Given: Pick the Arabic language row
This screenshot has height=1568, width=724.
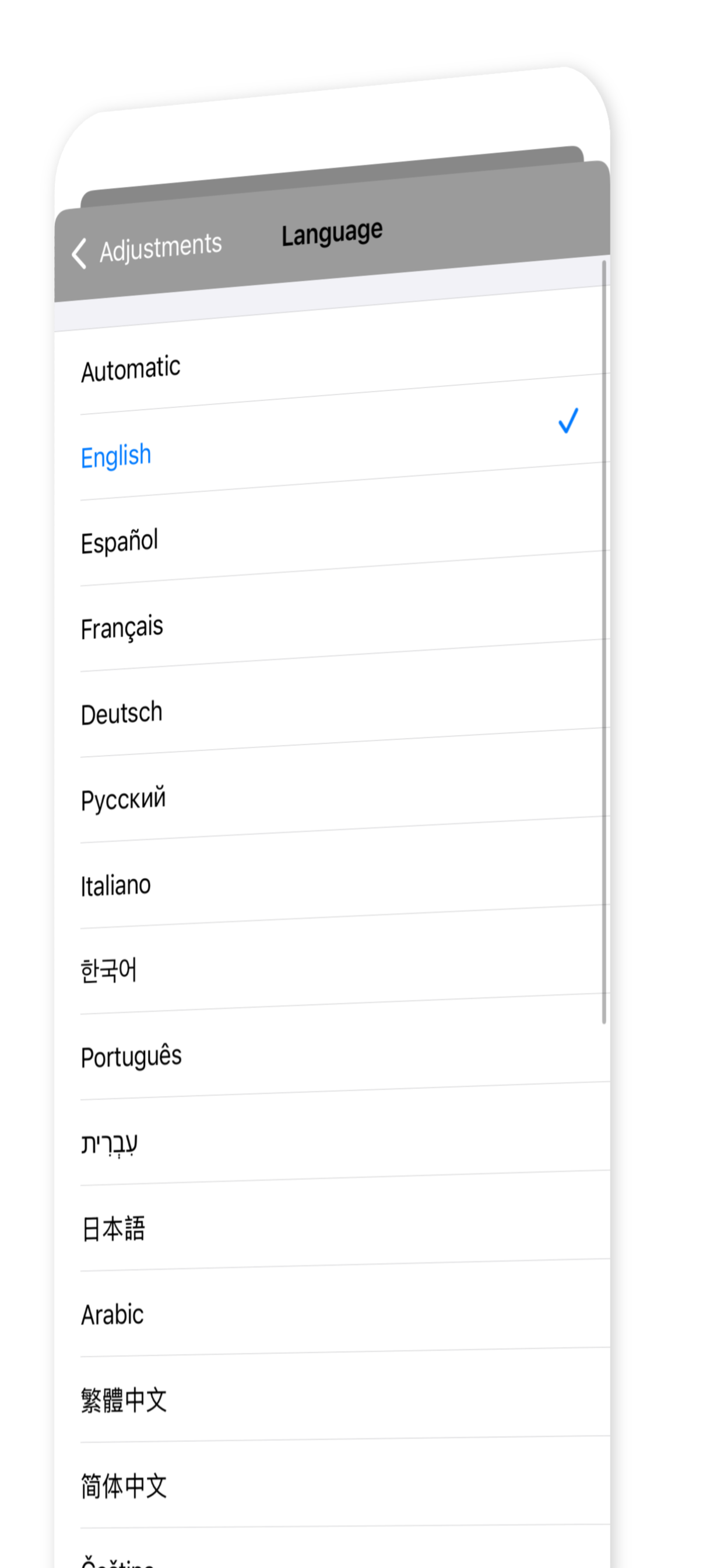Looking at the screenshot, I should tap(113, 1315).
